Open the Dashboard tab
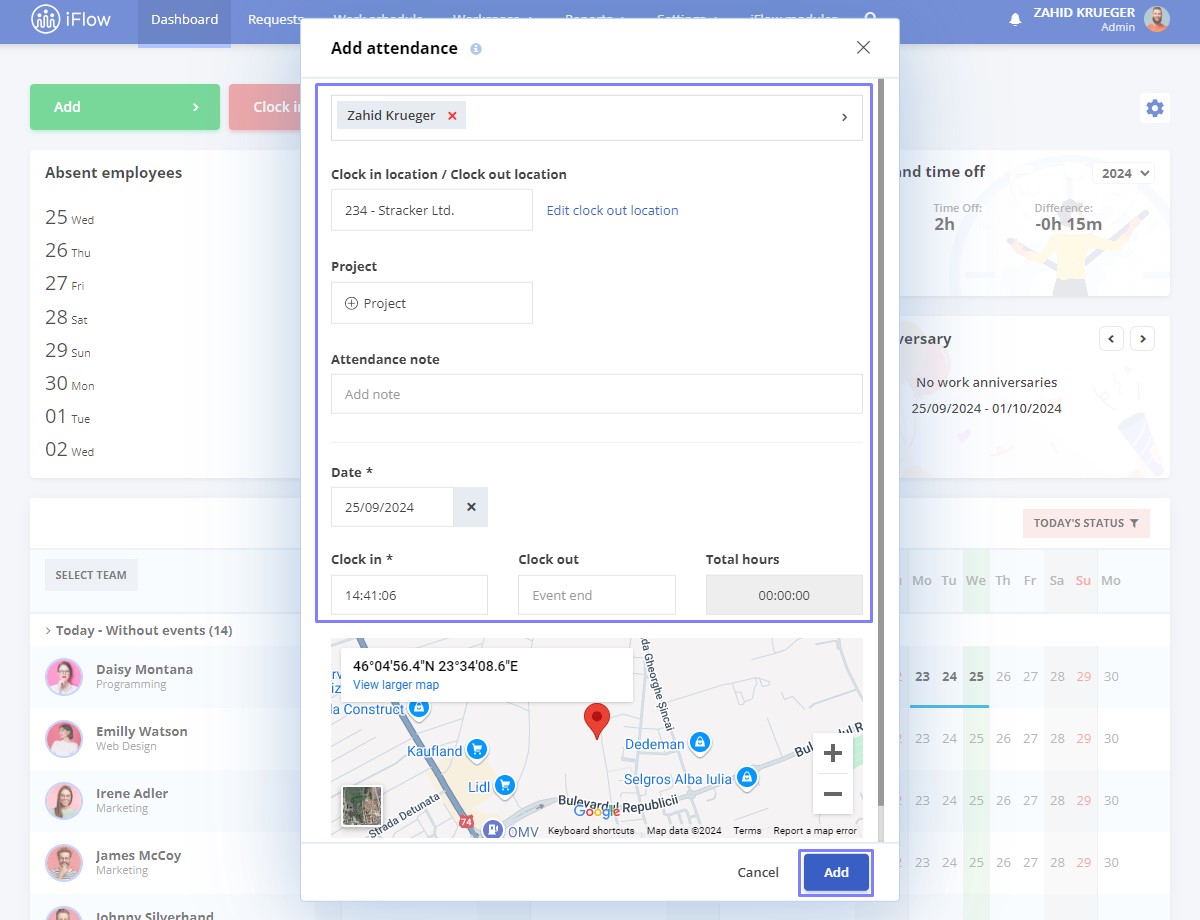1200x920 pixels. 184,20
